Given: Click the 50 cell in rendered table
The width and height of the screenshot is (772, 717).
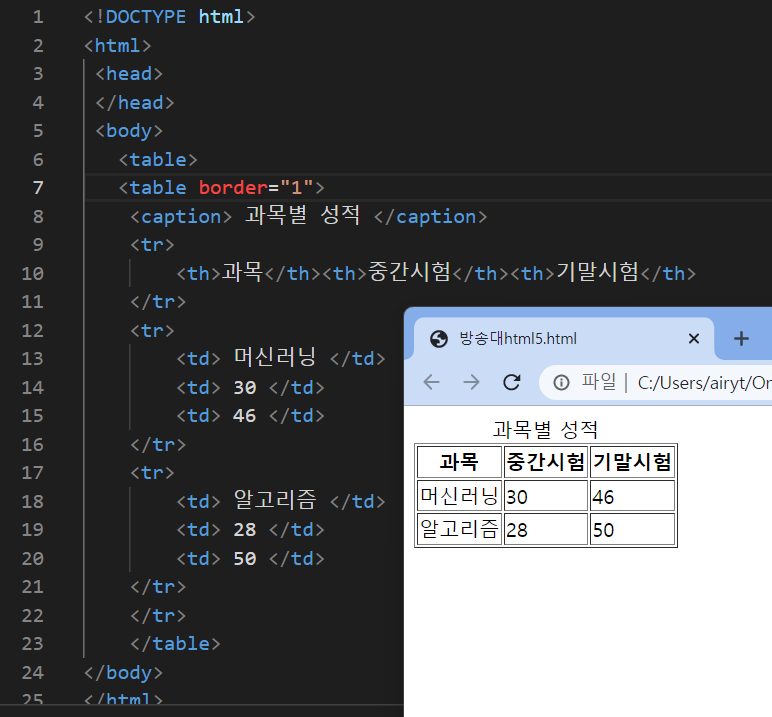Looking at the screenshot, I should tap(632, 529).
